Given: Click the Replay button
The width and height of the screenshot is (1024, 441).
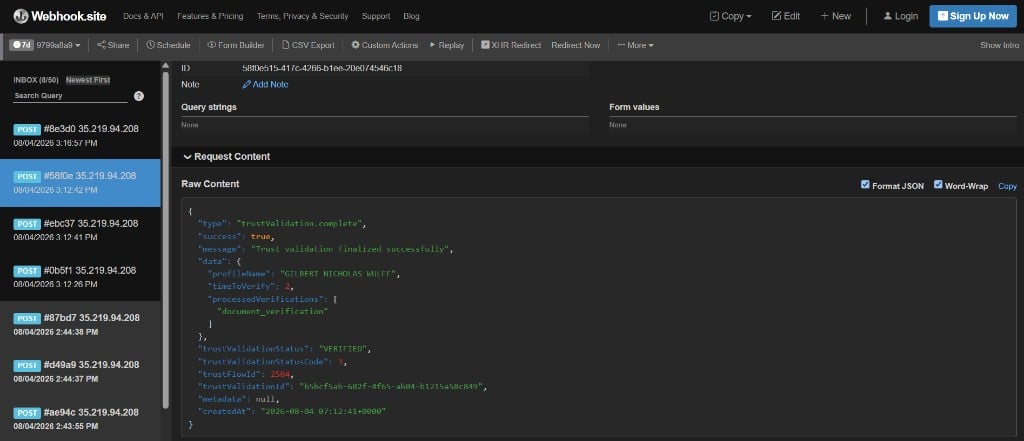Looking at the screenshot, I should click(x=447, y=45).
